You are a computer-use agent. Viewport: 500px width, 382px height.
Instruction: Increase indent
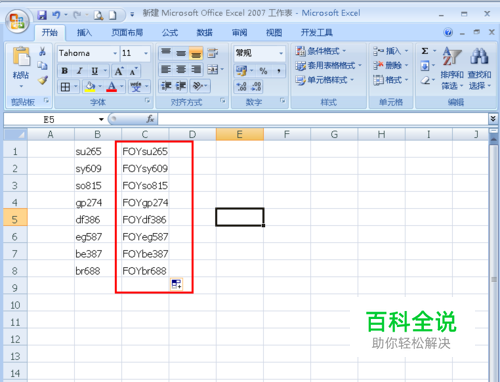click(x=181, y=86)
